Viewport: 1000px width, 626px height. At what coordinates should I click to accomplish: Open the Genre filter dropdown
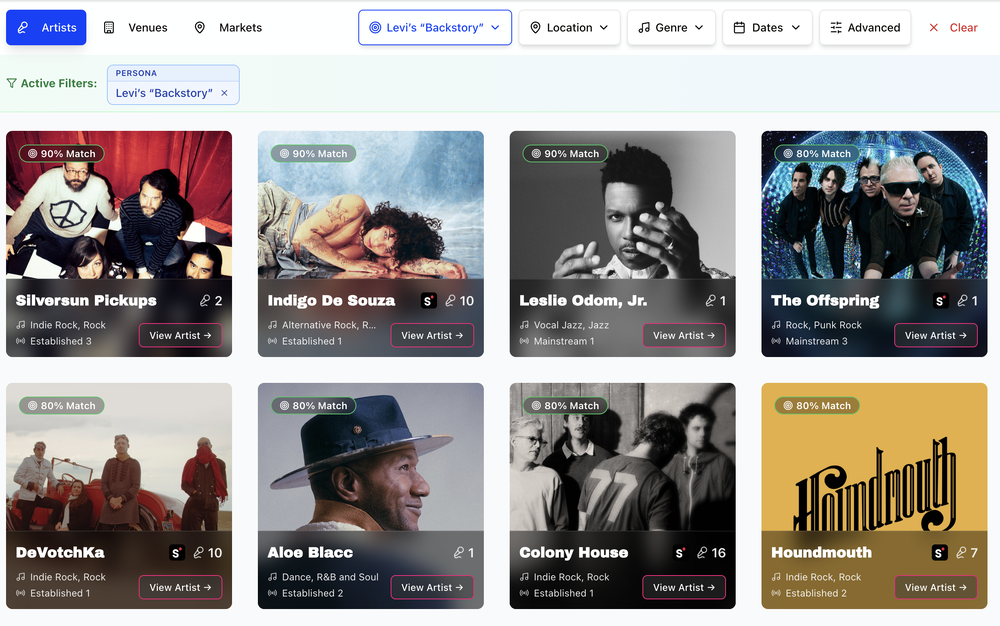tap(671, 28)
